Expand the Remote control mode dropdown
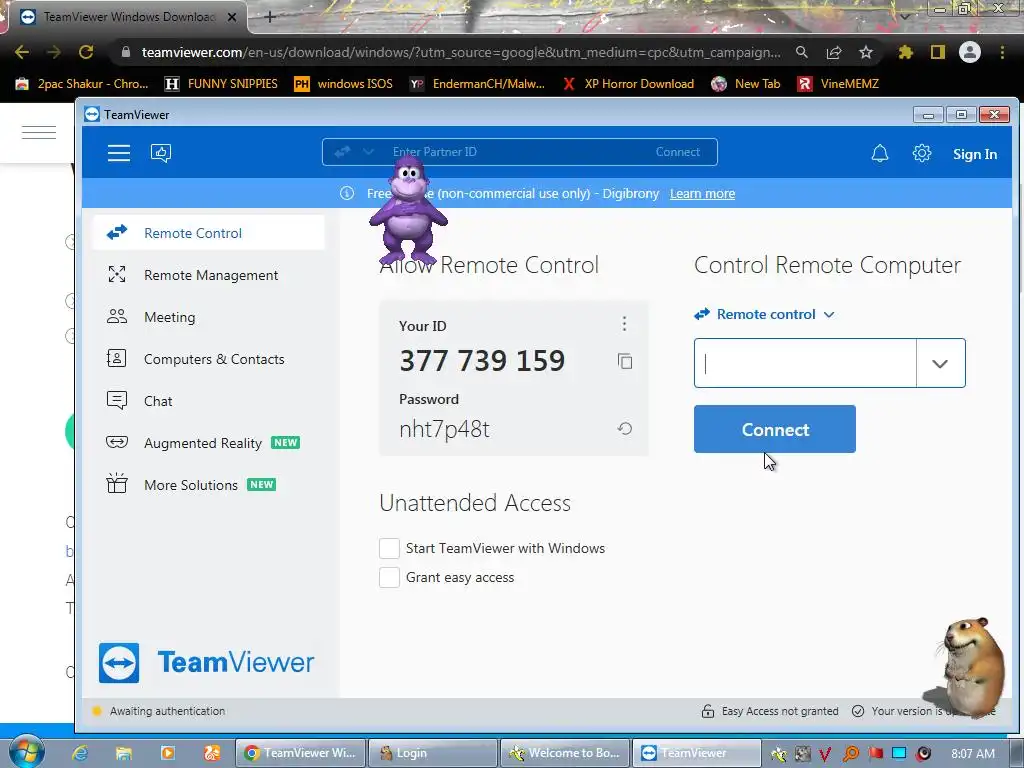This screenshot has width=1024, height=768. click(765, 314)
